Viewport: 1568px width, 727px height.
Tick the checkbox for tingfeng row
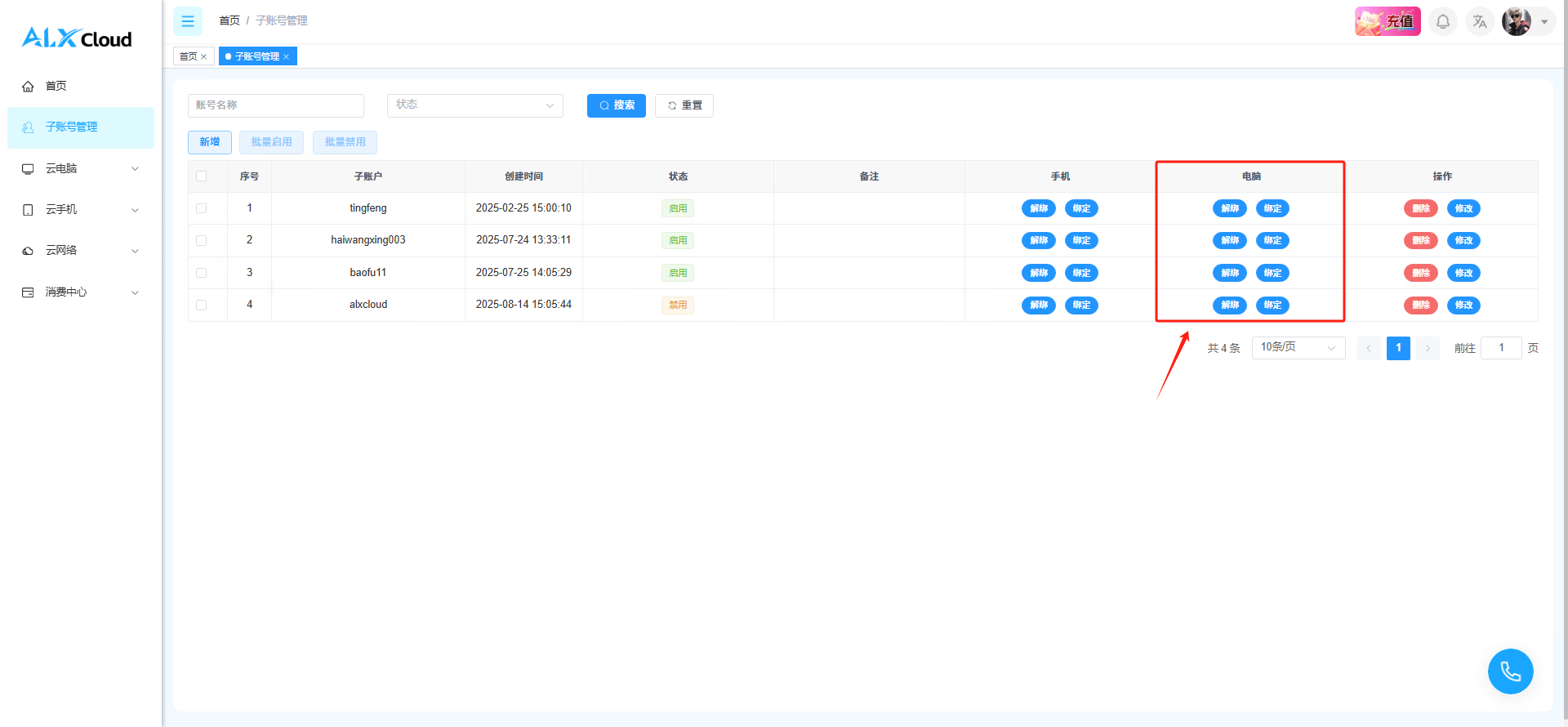point(202,208)
